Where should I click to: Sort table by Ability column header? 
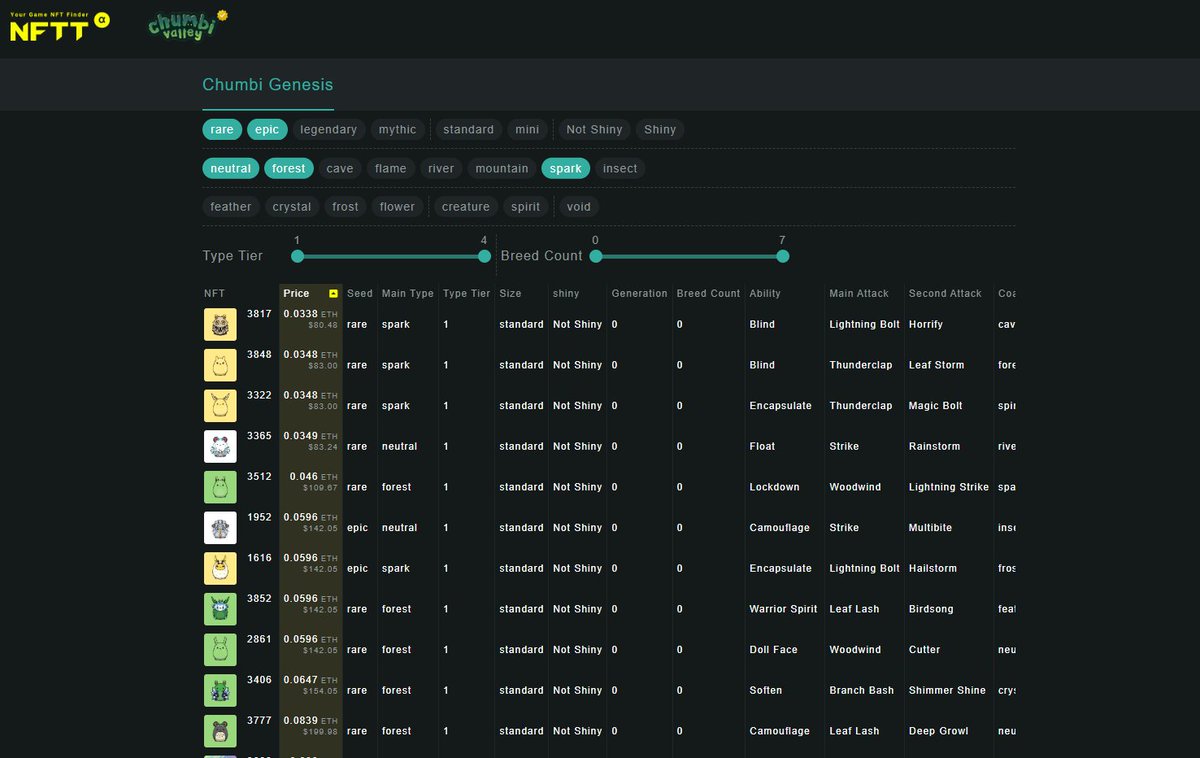(765, 293)
